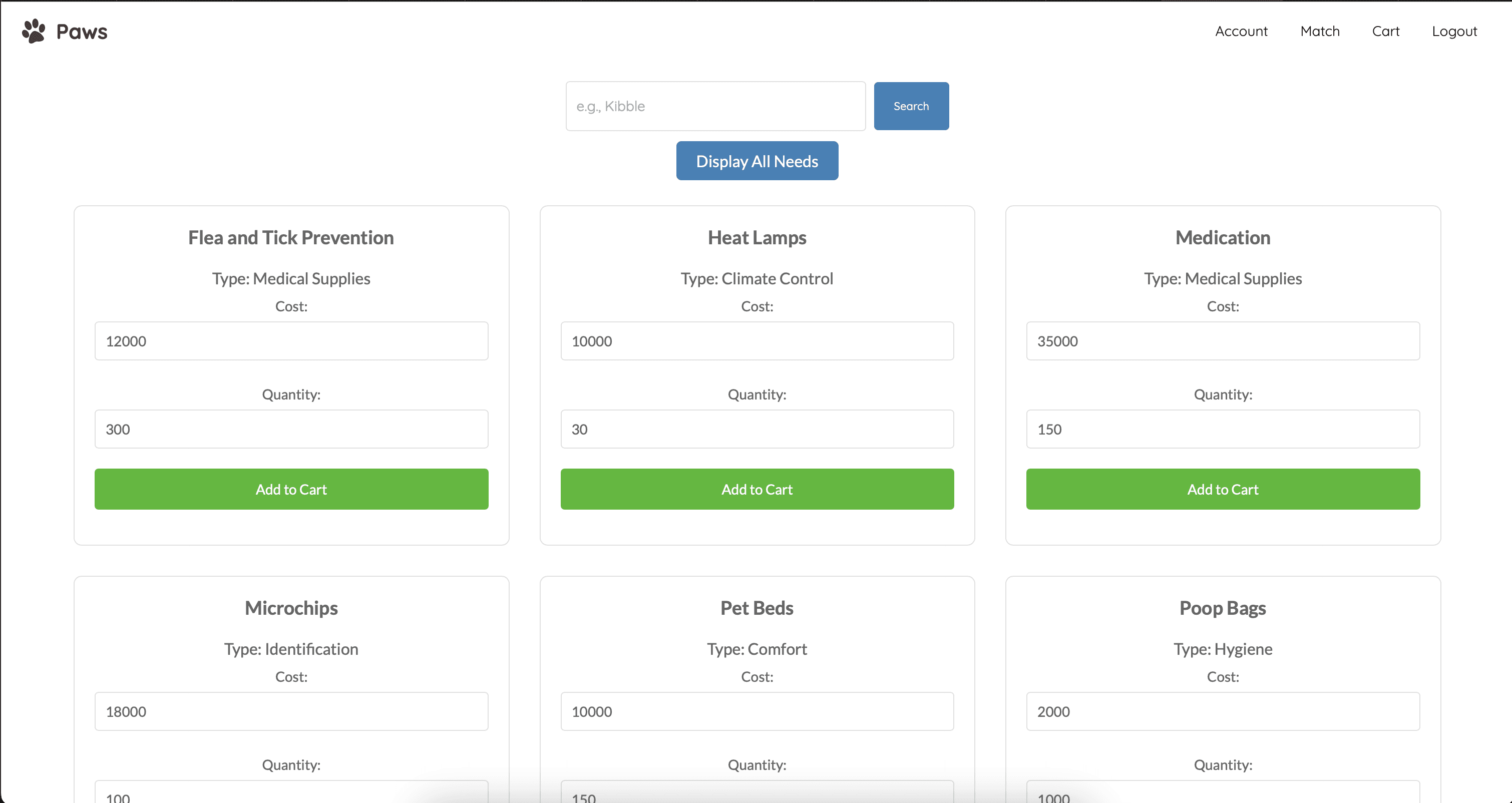Click the Paws brand name

click(82, 32)
